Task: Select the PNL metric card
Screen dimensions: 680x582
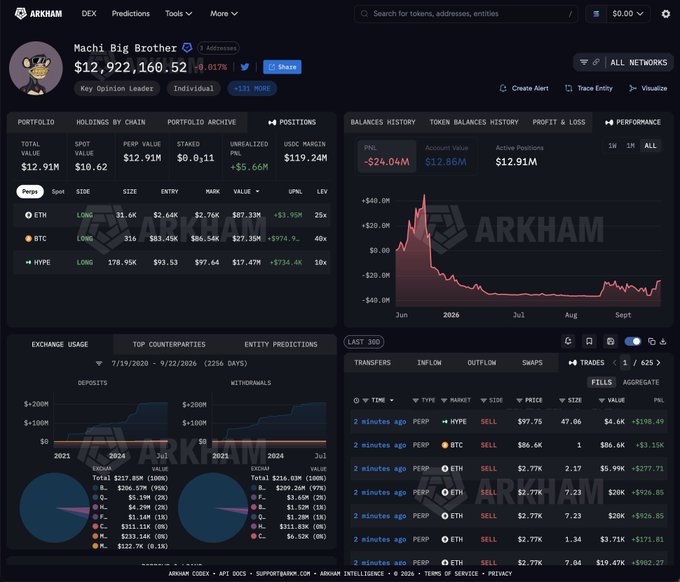Action: (386, 157)
